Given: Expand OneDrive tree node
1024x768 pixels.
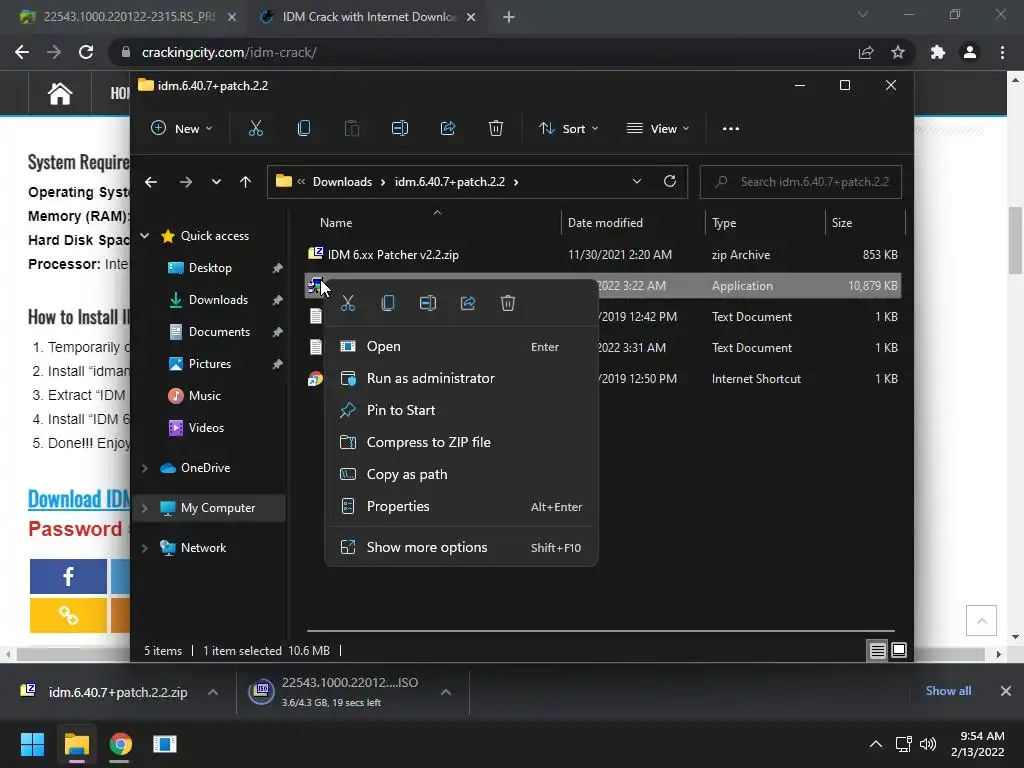Looking at the screenshot, I should [145, 468].
